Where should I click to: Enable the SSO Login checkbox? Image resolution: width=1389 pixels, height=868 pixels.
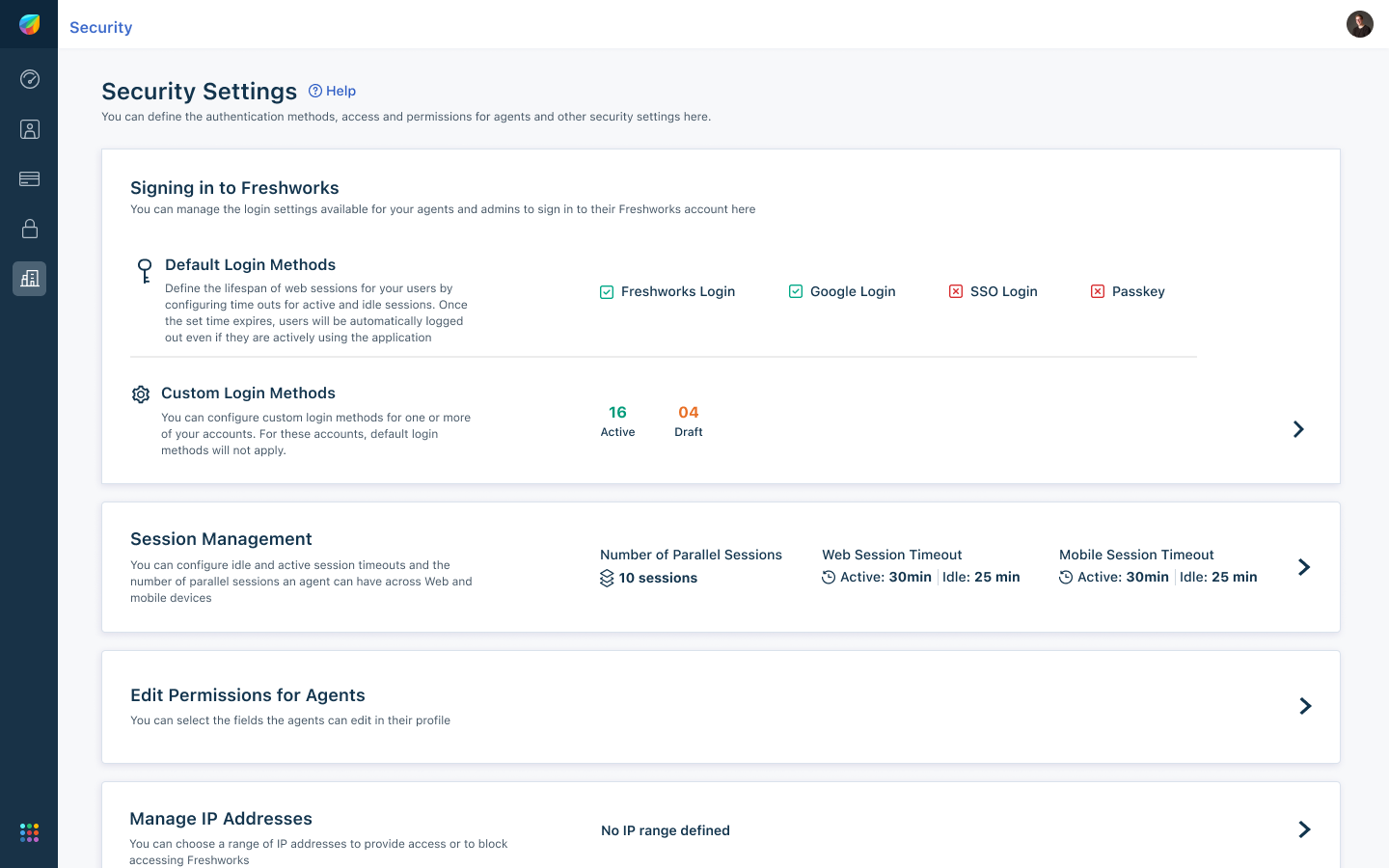click(x=956, y=292)
